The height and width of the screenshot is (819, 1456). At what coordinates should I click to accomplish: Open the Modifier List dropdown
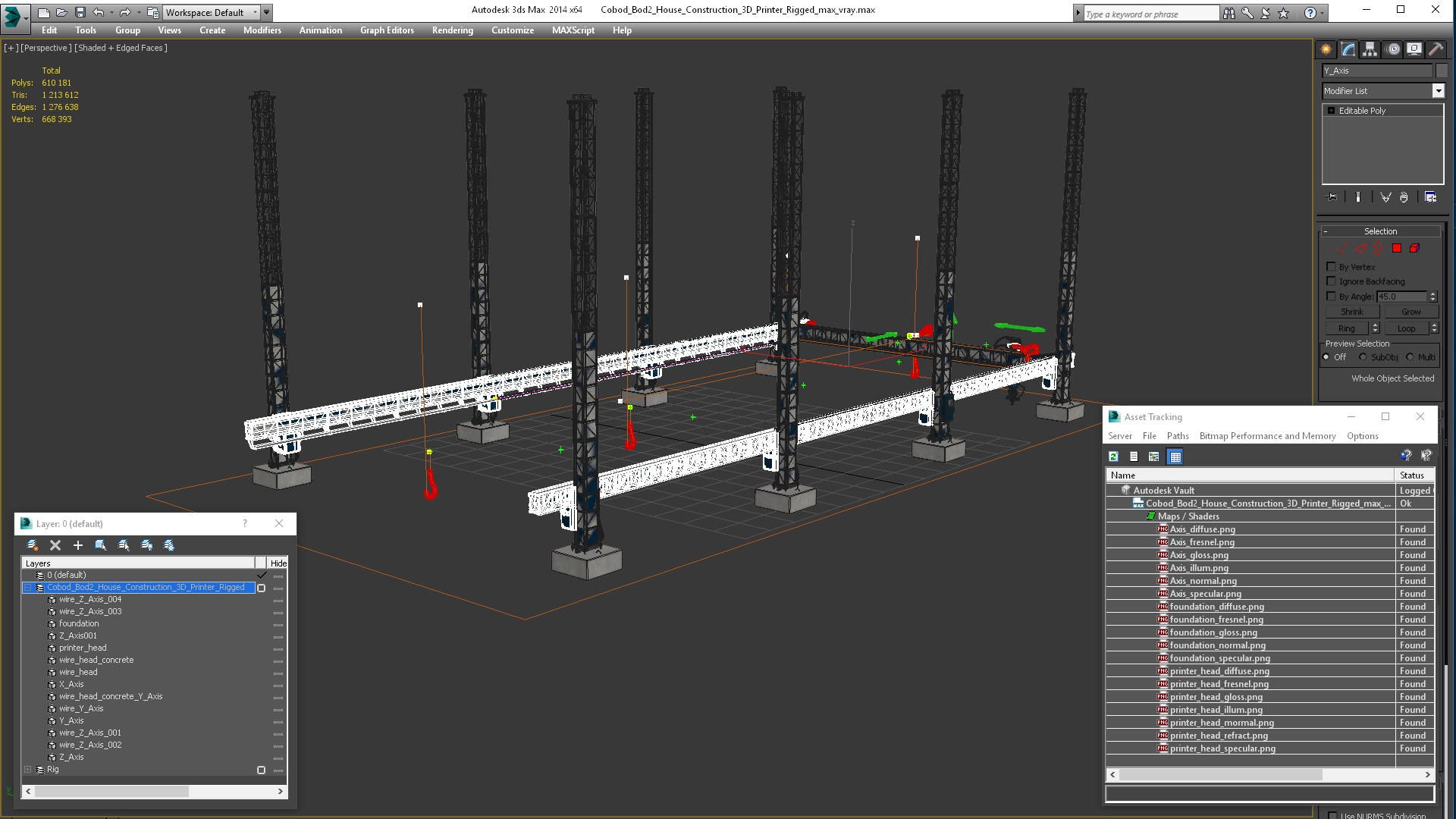point(1438,91)
